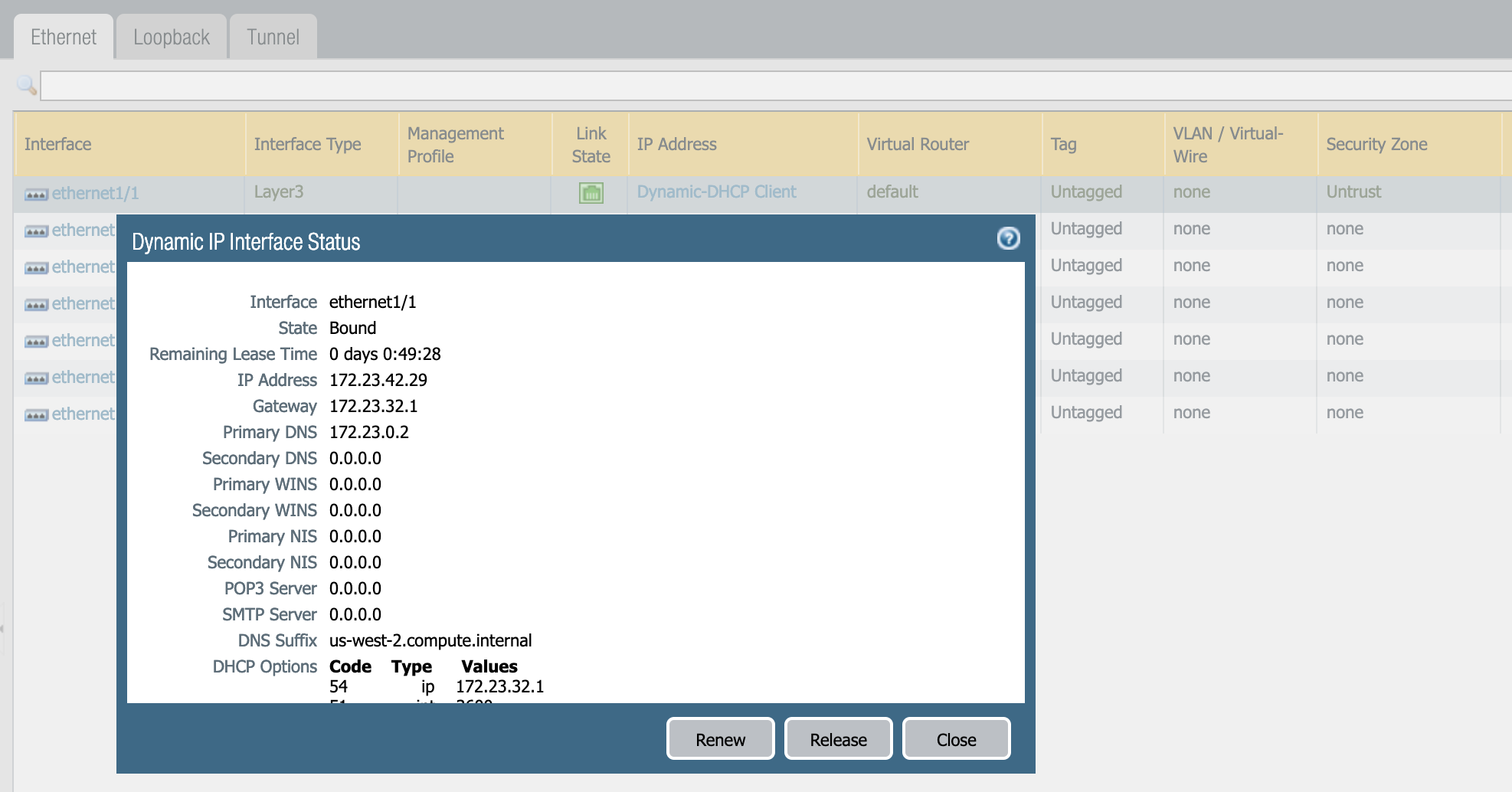Click the green link state icon for ethernet1/1
Viewport: 1512px width, 792px height.
click(591, 193)
